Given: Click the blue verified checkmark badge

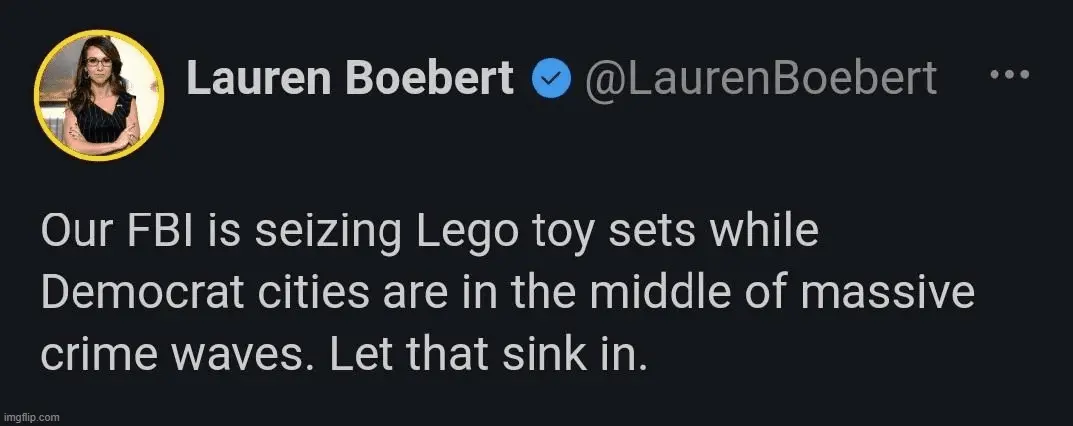Looking at the screenshot, I should pos(550,79).
